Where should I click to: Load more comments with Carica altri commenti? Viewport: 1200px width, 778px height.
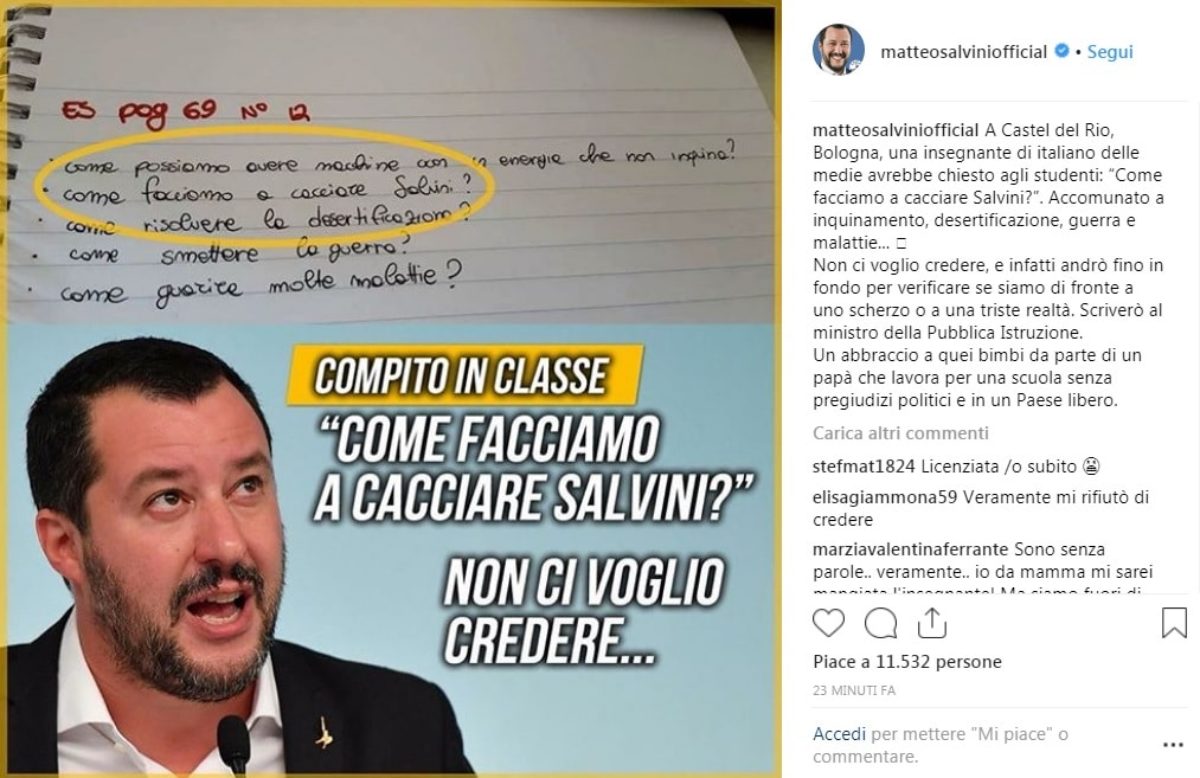(900, 433)
